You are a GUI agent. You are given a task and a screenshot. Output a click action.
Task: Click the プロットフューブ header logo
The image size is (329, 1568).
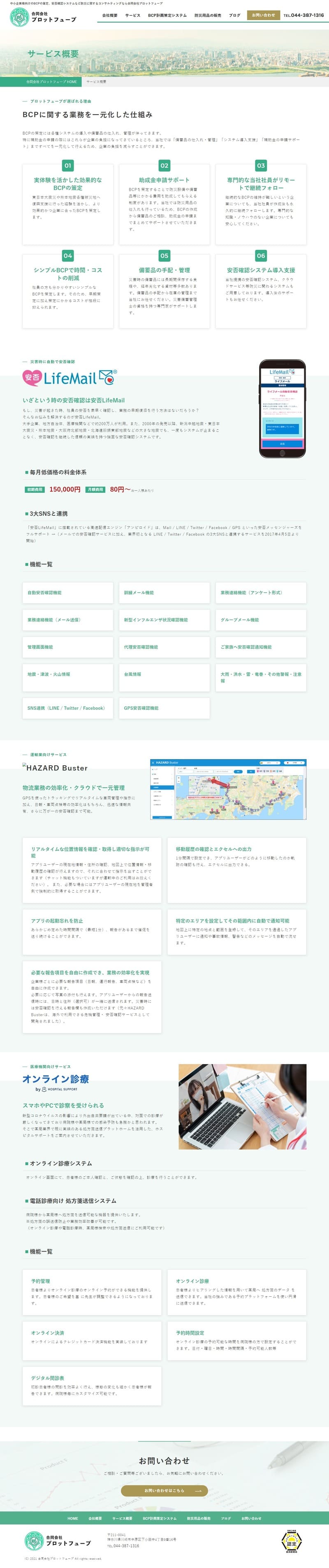click(x=44, y=17)
